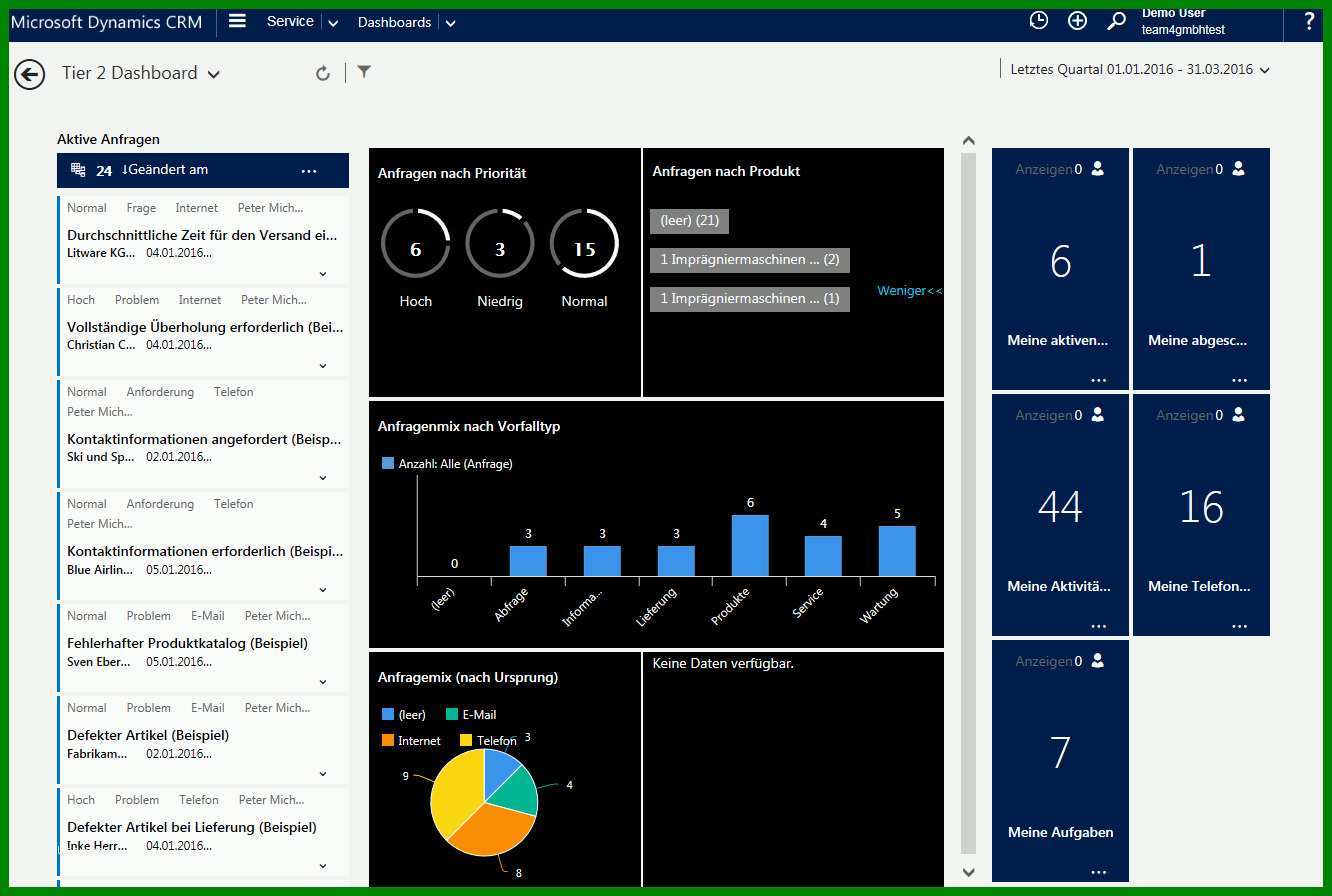Click the scroll up arrow of charts
The image size is (1332, 896).
968,141
